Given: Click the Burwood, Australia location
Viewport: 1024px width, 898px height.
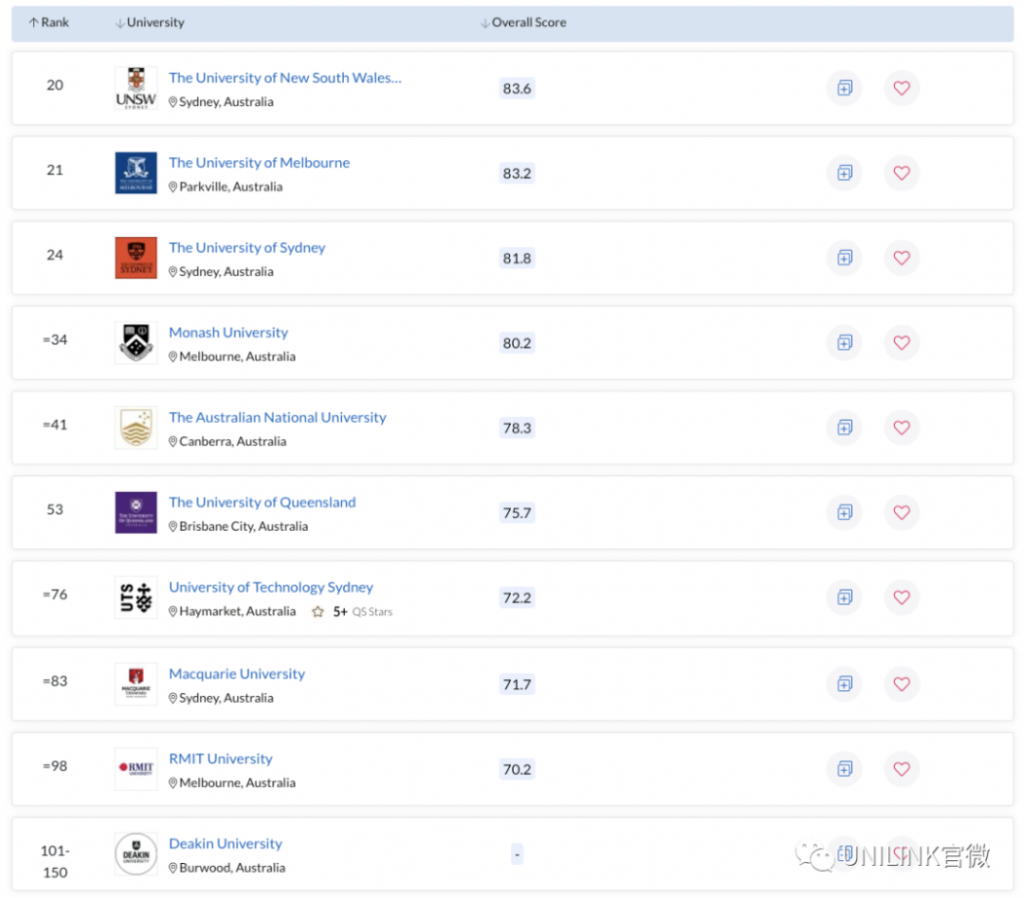Looking at the screenshot, I should pyautogui.click(x=227, y=868).
